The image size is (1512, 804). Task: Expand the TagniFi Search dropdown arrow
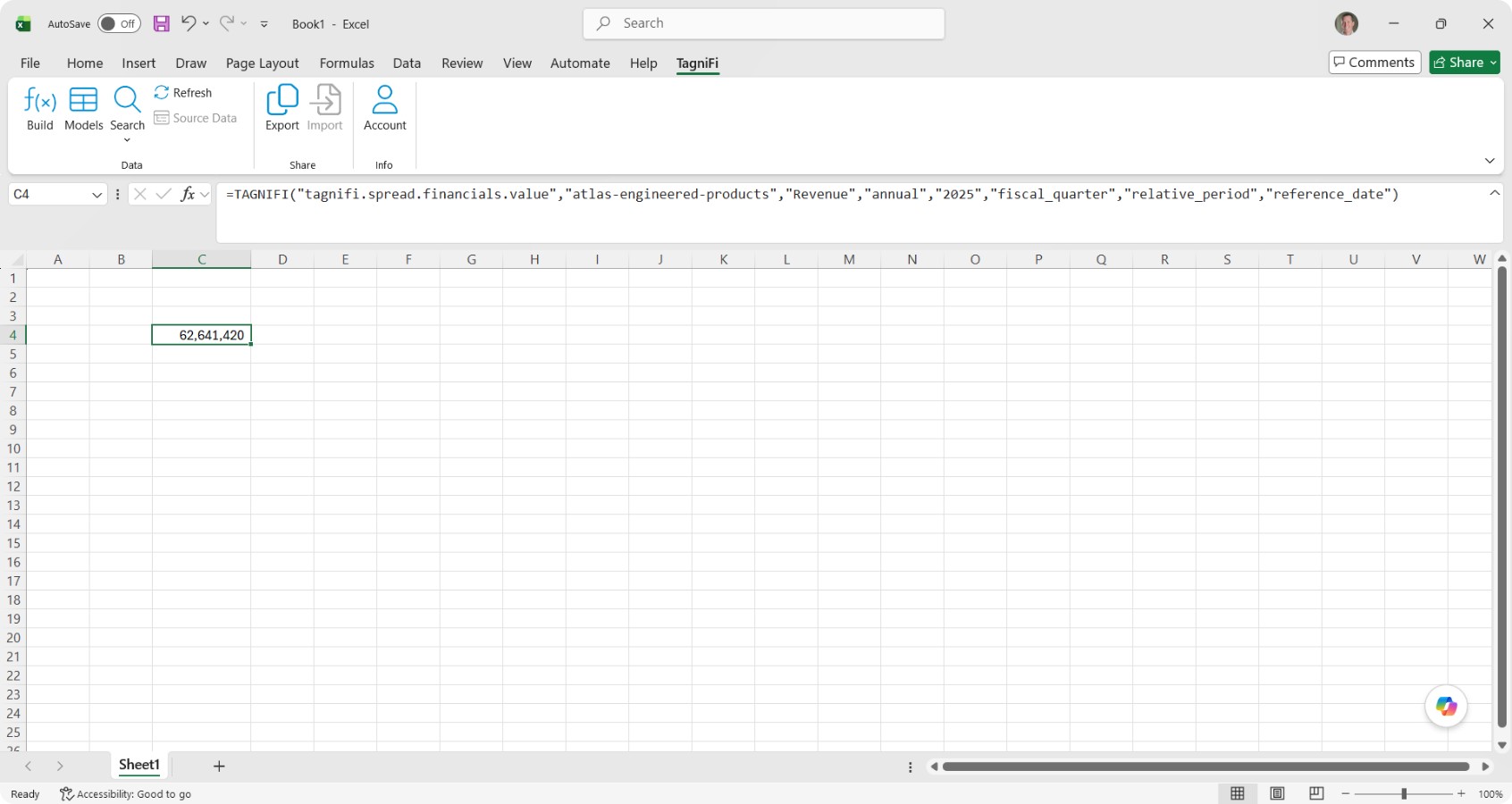pos(127,140)
